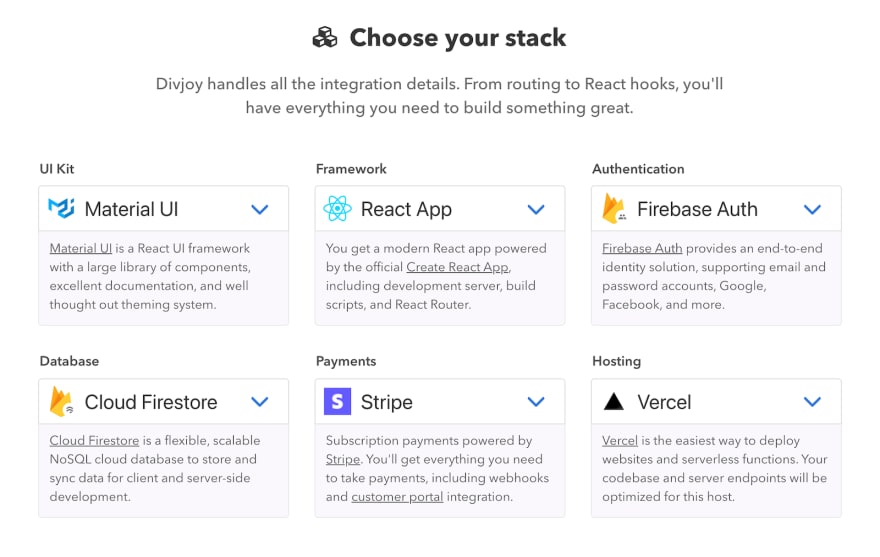Viewport: 880px width, 557px height.
Task: Click the Material UI logo icon
Action: 61,208
